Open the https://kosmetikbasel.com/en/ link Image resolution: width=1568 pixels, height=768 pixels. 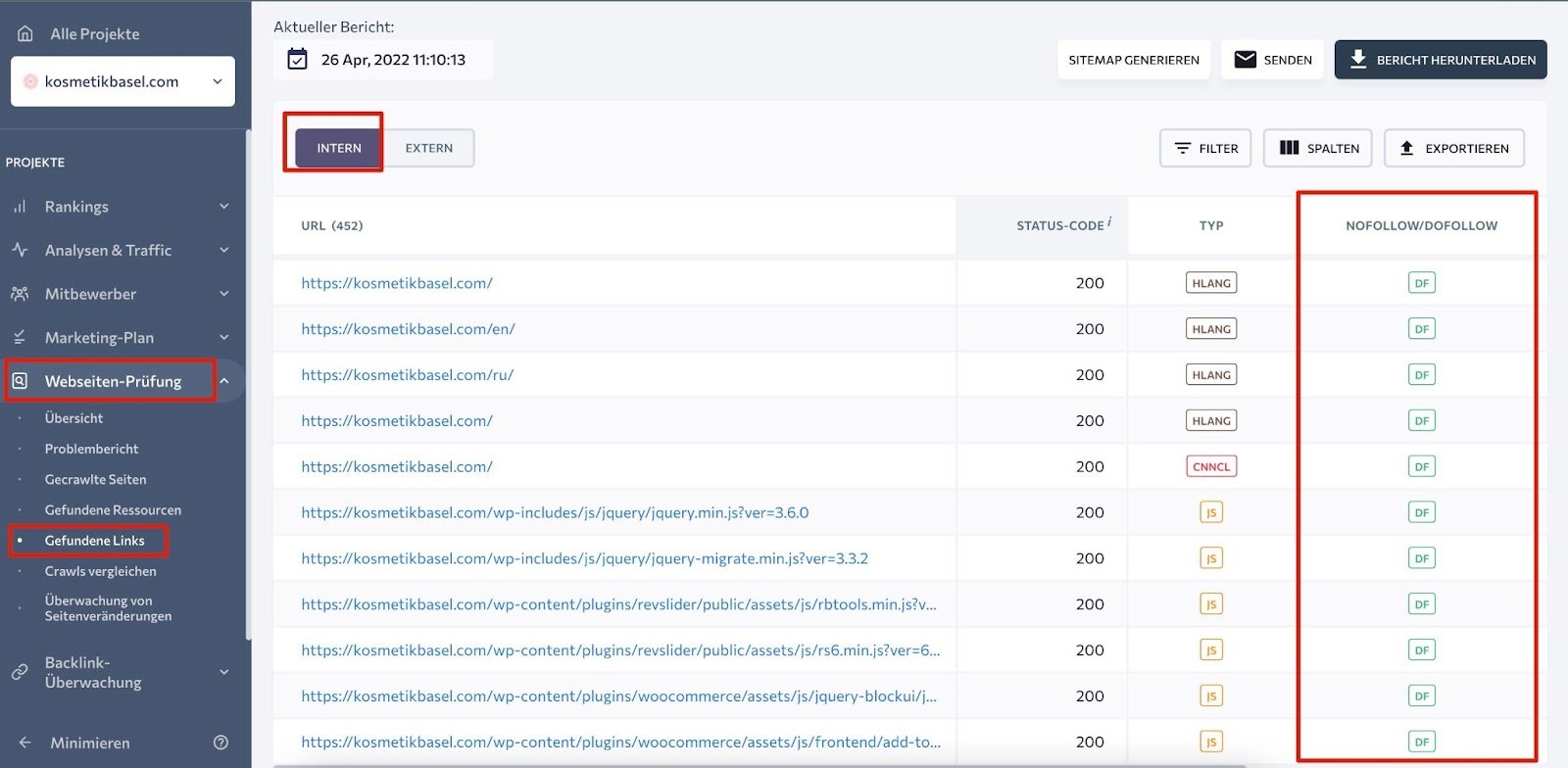point(408,329)
